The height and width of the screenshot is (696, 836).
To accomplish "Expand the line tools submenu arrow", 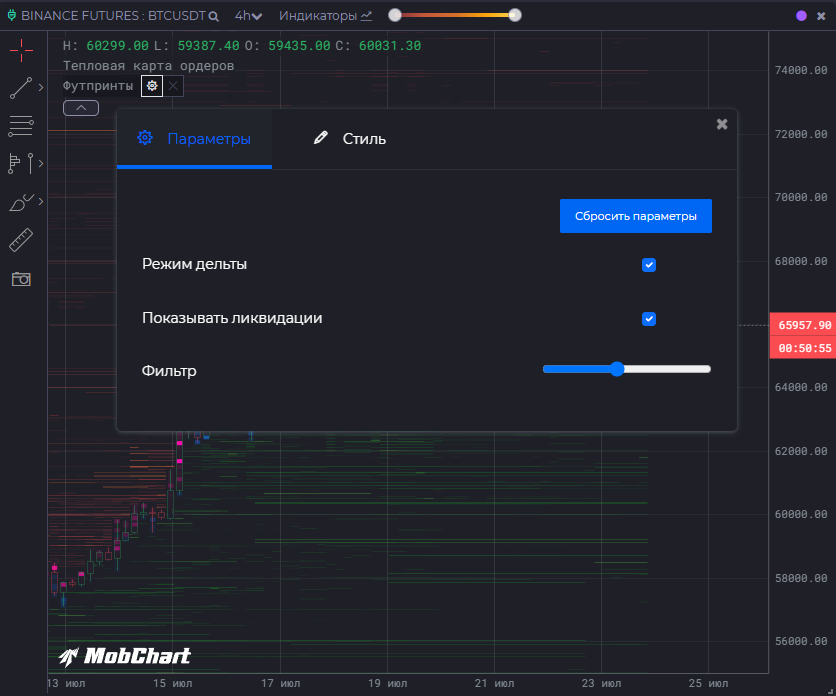I will click(x=41, y=87).
